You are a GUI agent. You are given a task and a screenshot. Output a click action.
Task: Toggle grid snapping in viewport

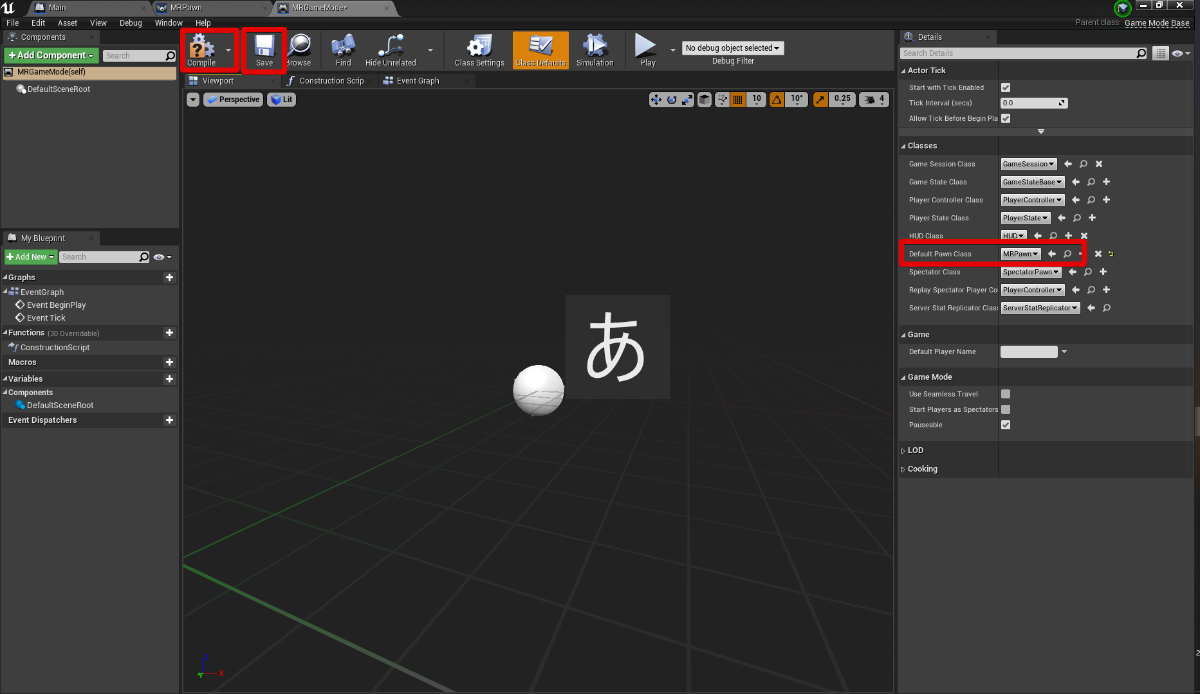click(x=737, y=100)
